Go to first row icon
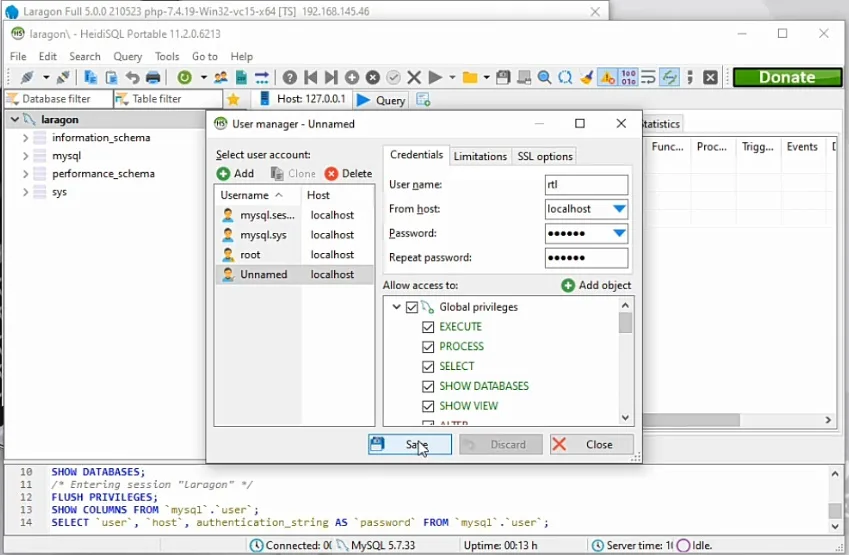The image size is (849, 555). click(311, 77)
